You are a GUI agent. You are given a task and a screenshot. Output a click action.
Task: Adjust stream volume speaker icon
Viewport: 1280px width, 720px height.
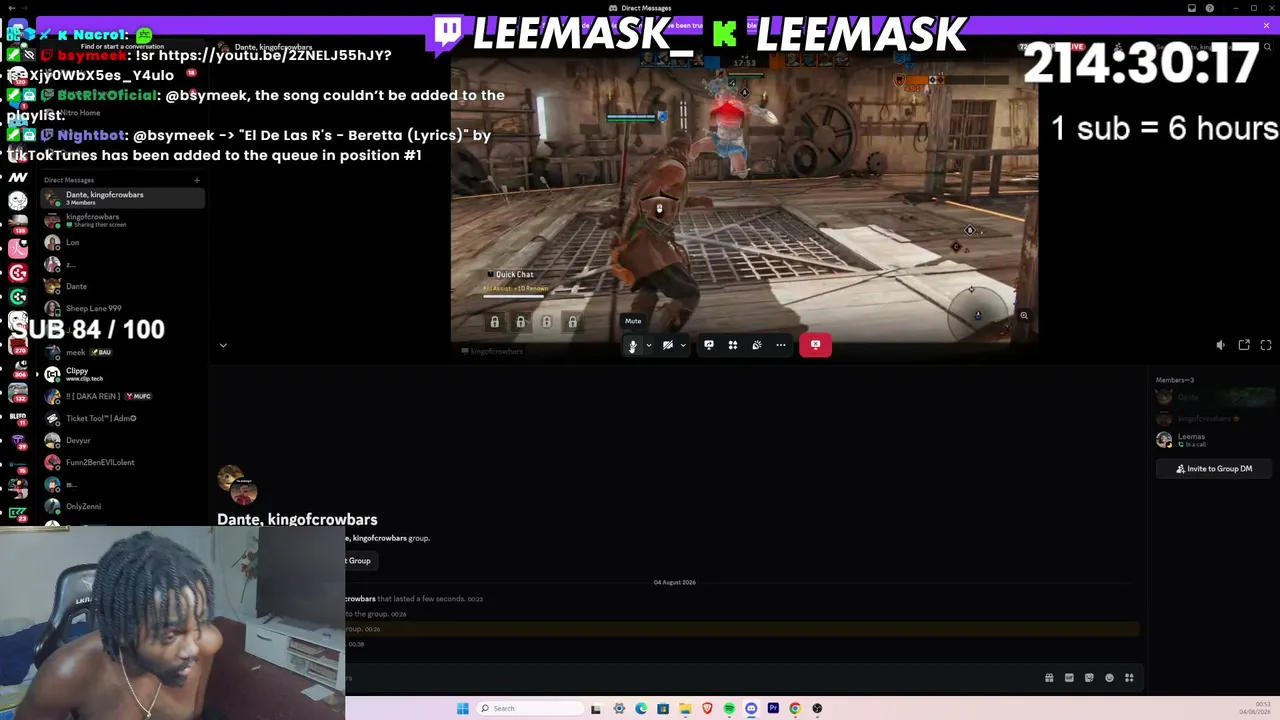point(1221,345)
